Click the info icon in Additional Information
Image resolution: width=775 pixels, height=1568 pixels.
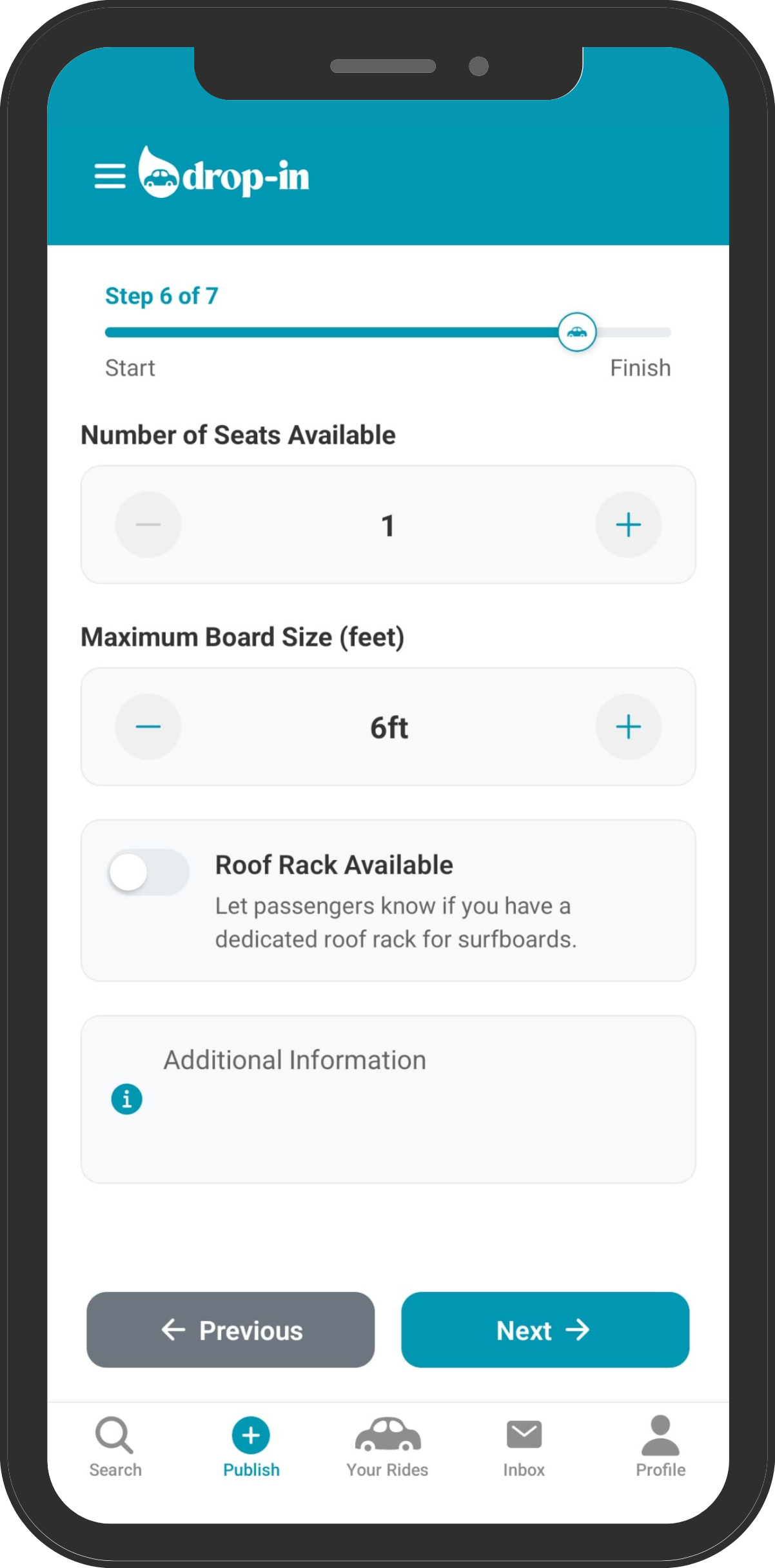[127, 1099]
